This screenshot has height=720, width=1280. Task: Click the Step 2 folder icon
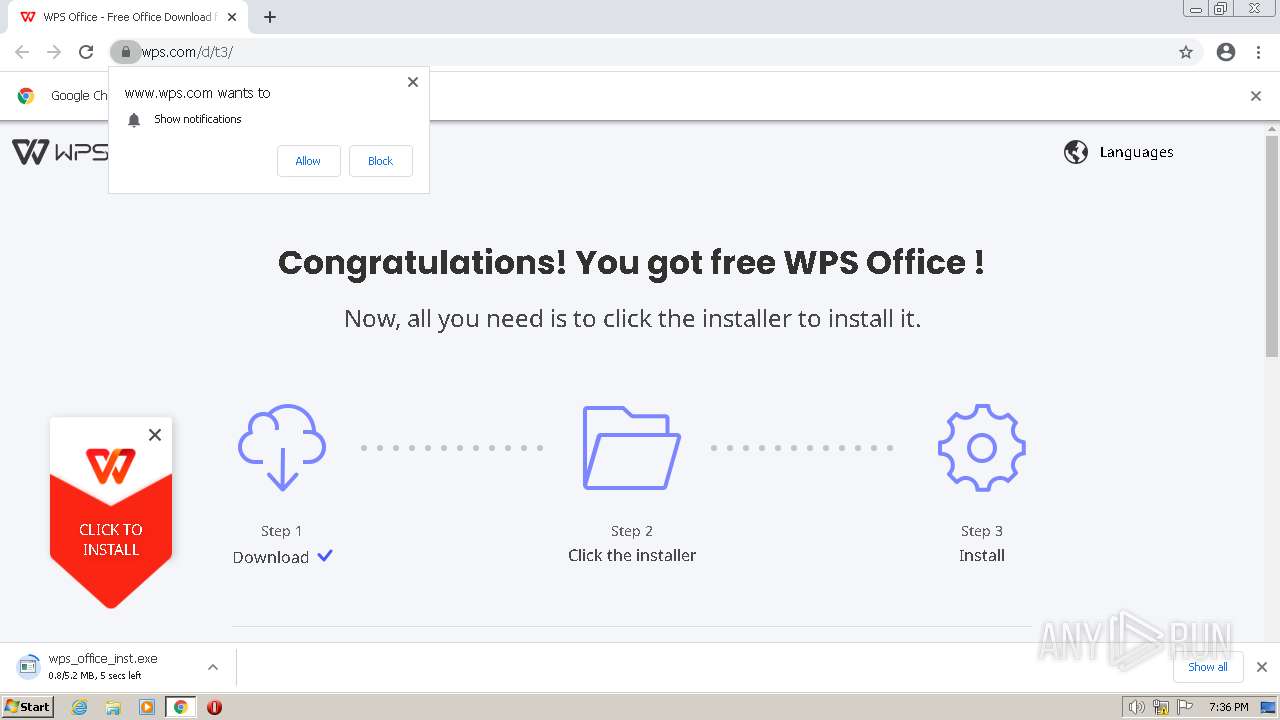[x=632, y=447]
